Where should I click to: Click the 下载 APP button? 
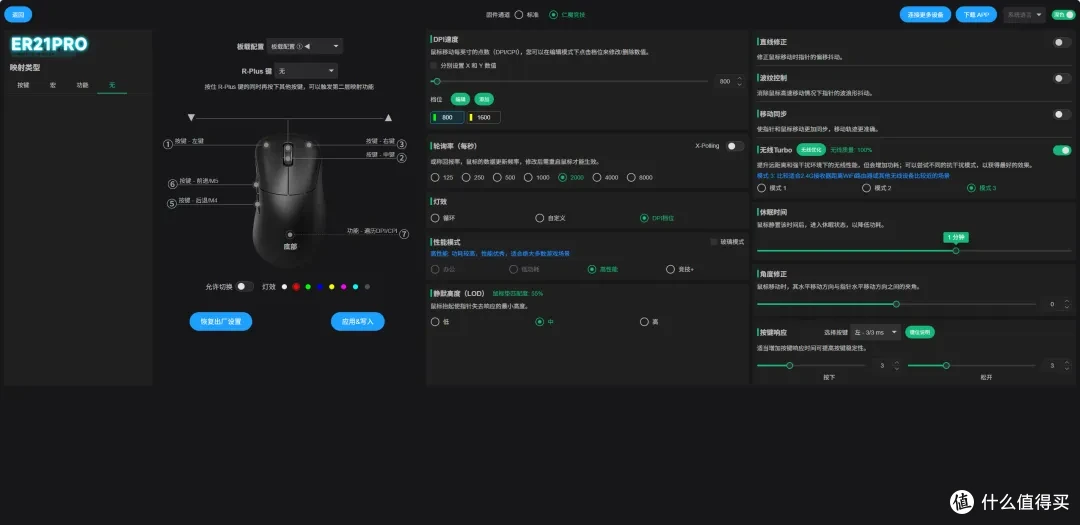pyautogui.click(x=975, y=14)
